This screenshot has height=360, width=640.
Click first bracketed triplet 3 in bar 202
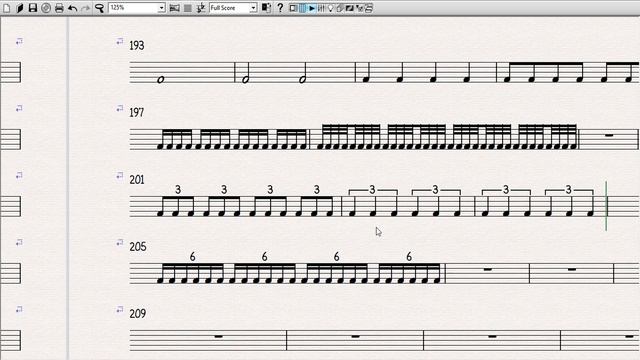[372, 189]
